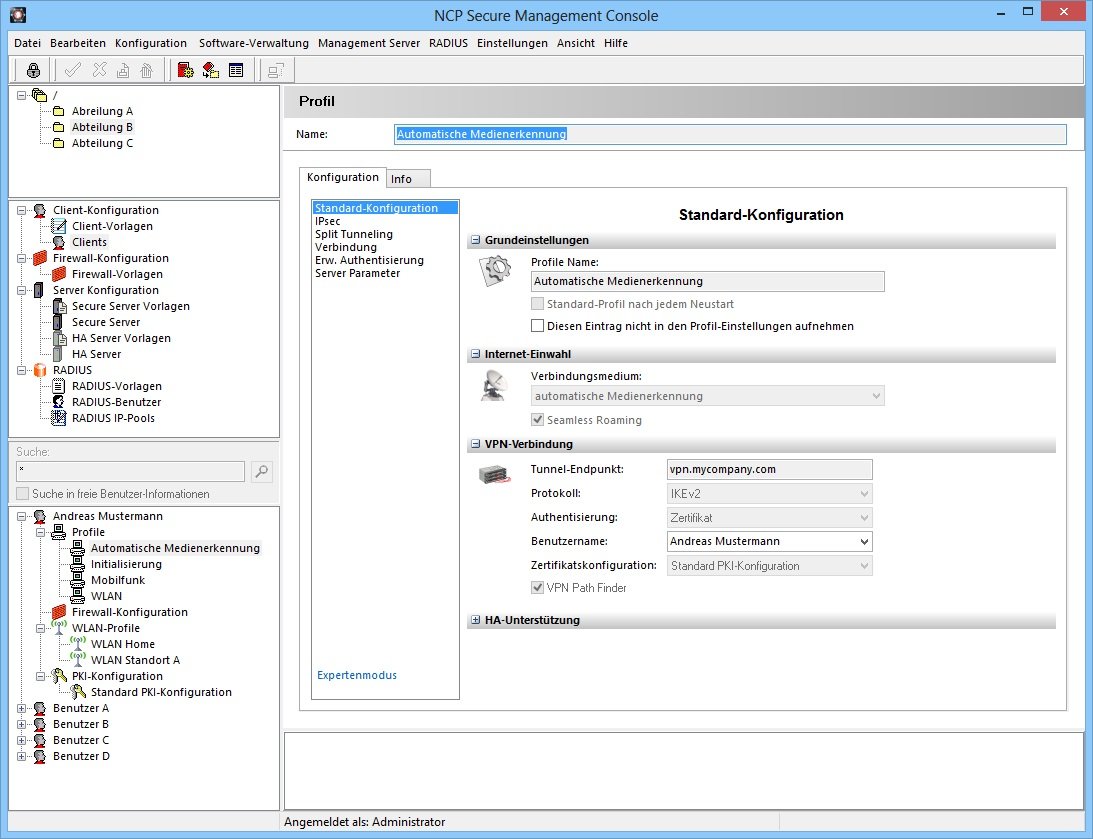Click the magnifier search button beside Suche field
1093x839 pixels.
coord(261,472)
